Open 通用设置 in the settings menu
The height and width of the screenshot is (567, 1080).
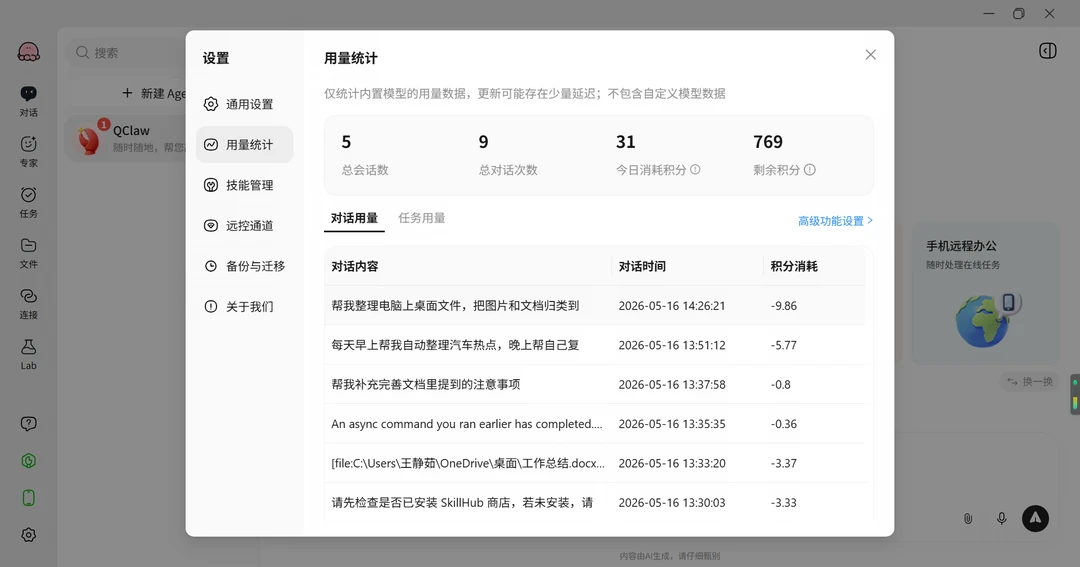click(245, 104)
